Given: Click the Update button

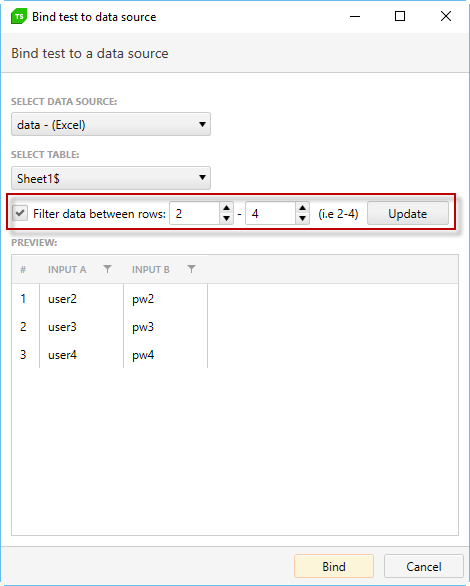Looking at the screenshot, I should (x=408, y=213).
